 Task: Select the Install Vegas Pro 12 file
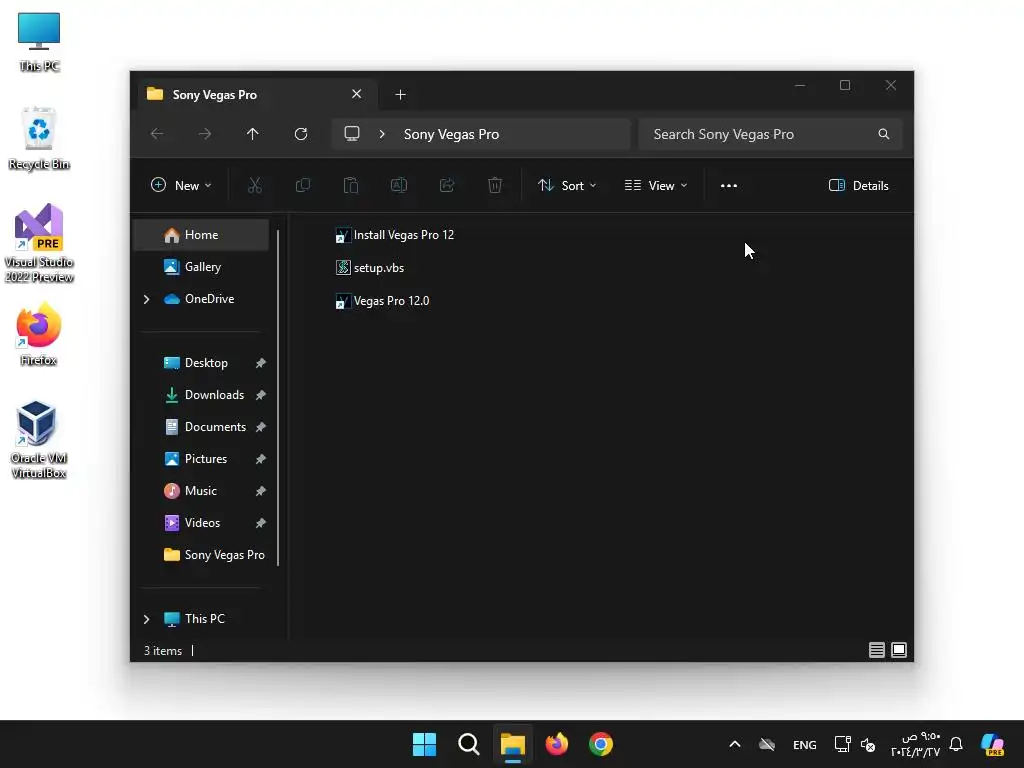point(394,235)
